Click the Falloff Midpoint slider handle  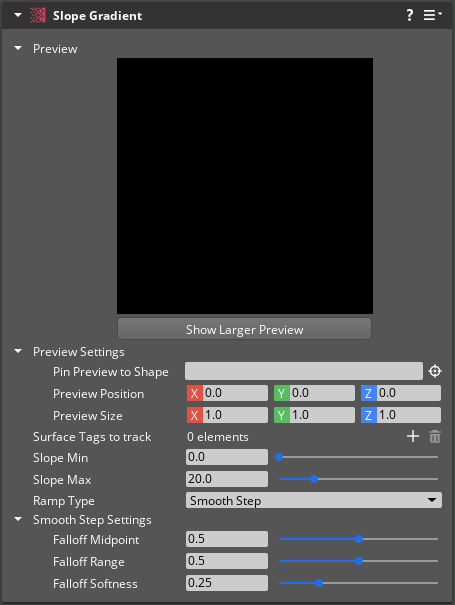click(359, 539)
